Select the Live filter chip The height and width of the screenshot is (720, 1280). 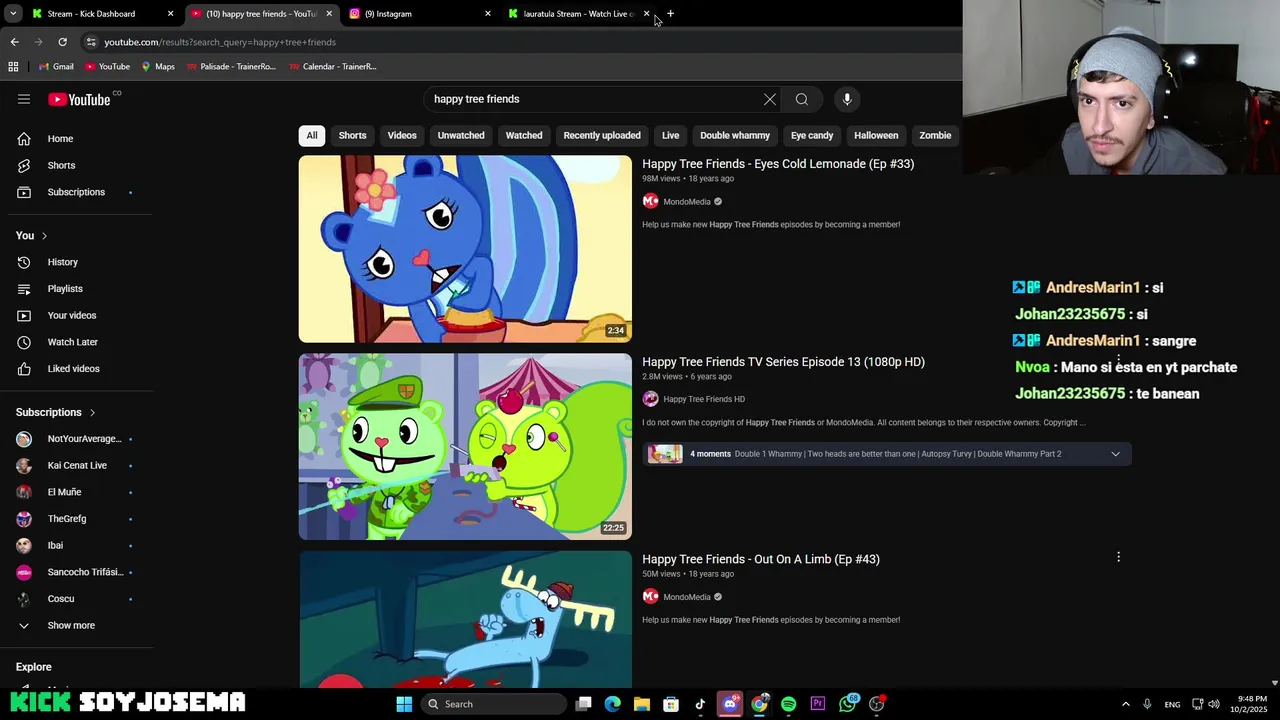671,135
